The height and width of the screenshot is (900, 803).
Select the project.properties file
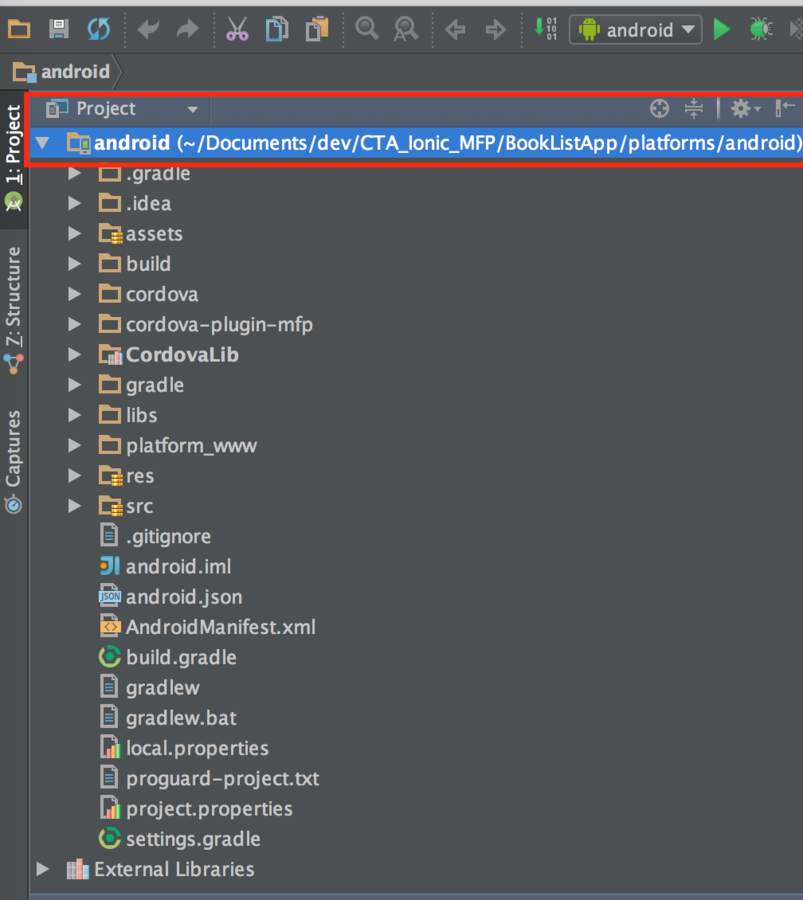tap(209, 809)
